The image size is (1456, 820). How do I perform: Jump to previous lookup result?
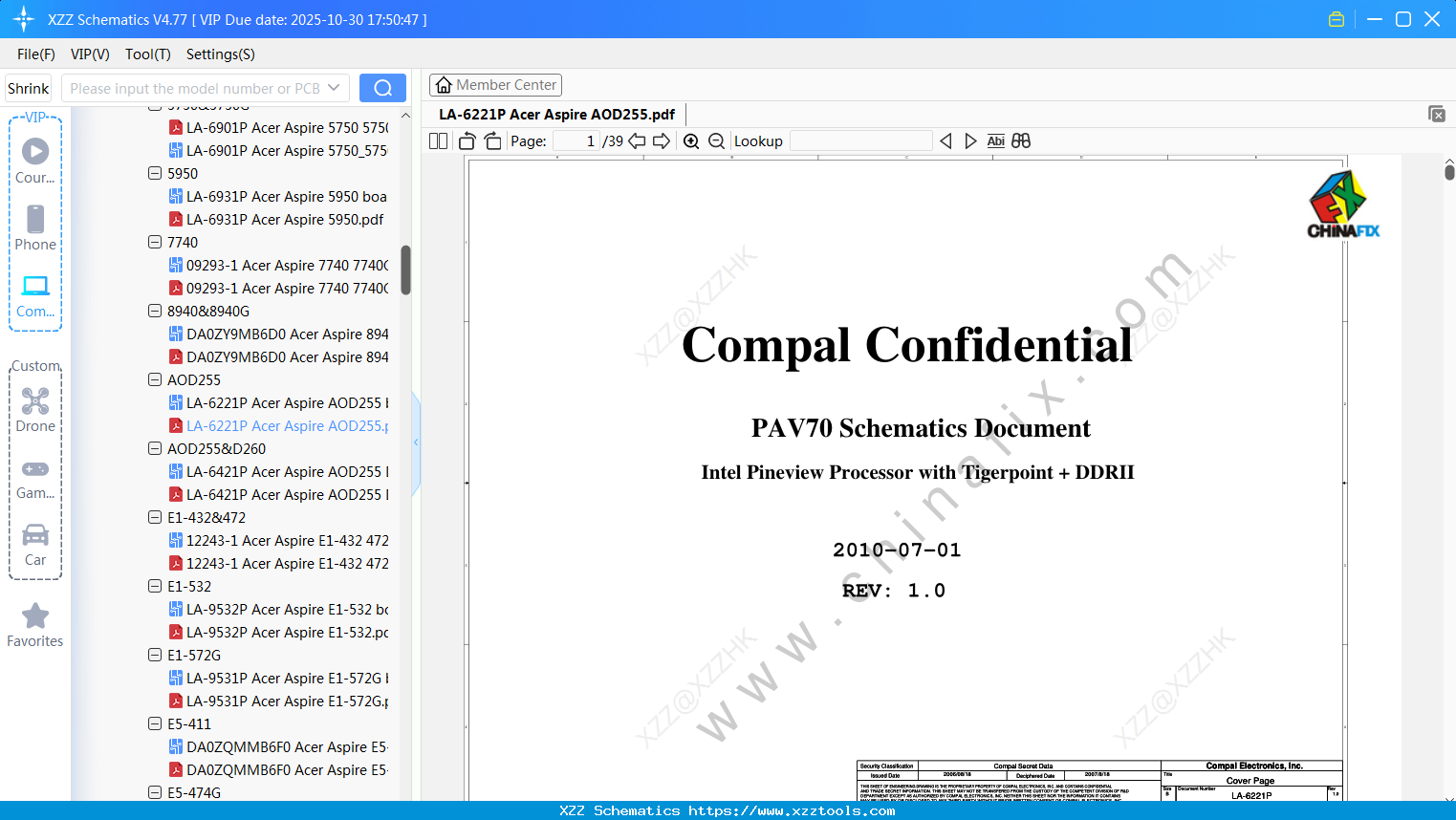point(945,141)
